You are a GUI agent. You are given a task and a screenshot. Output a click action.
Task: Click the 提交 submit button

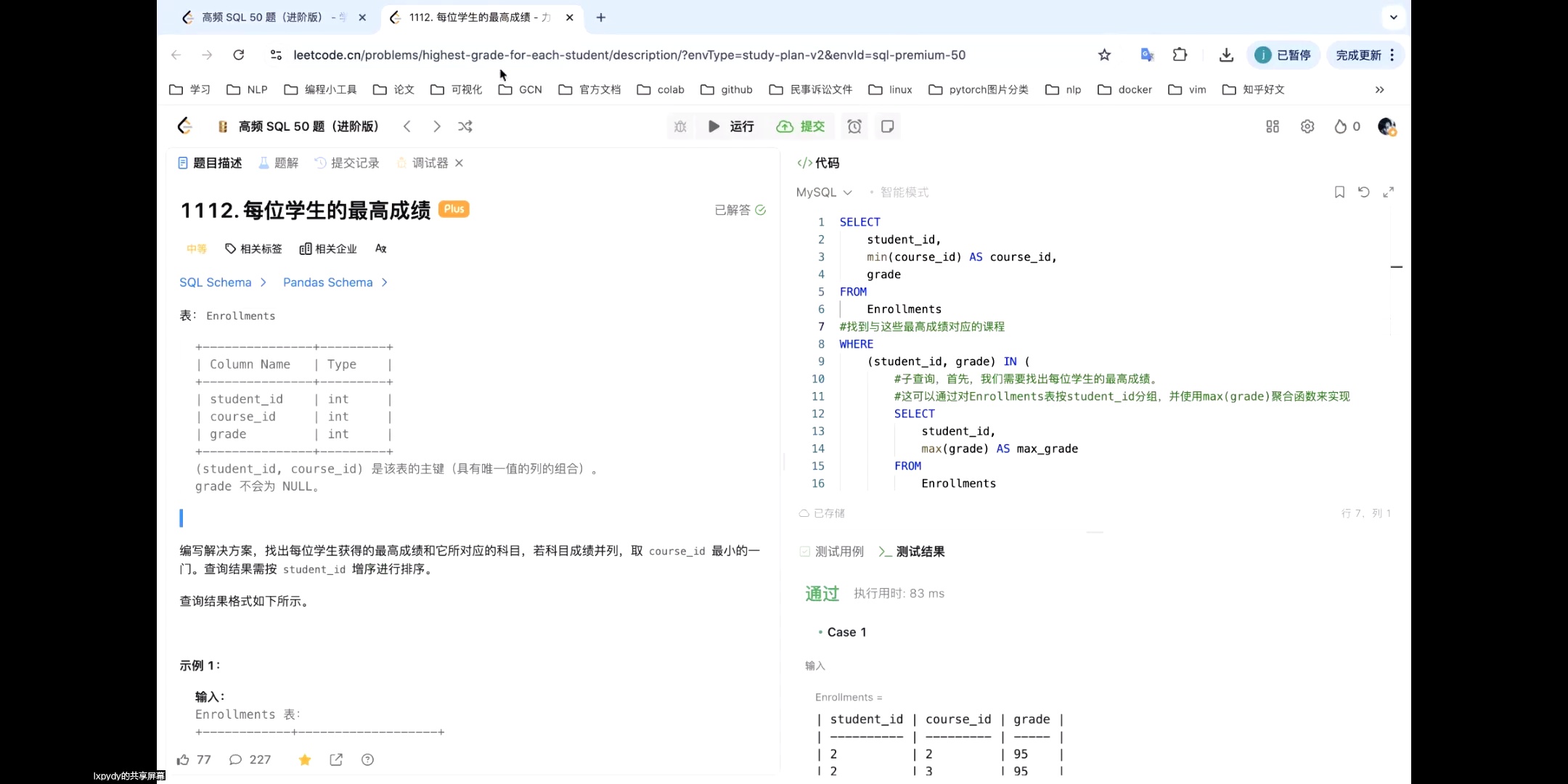click(x=801, y=126)
